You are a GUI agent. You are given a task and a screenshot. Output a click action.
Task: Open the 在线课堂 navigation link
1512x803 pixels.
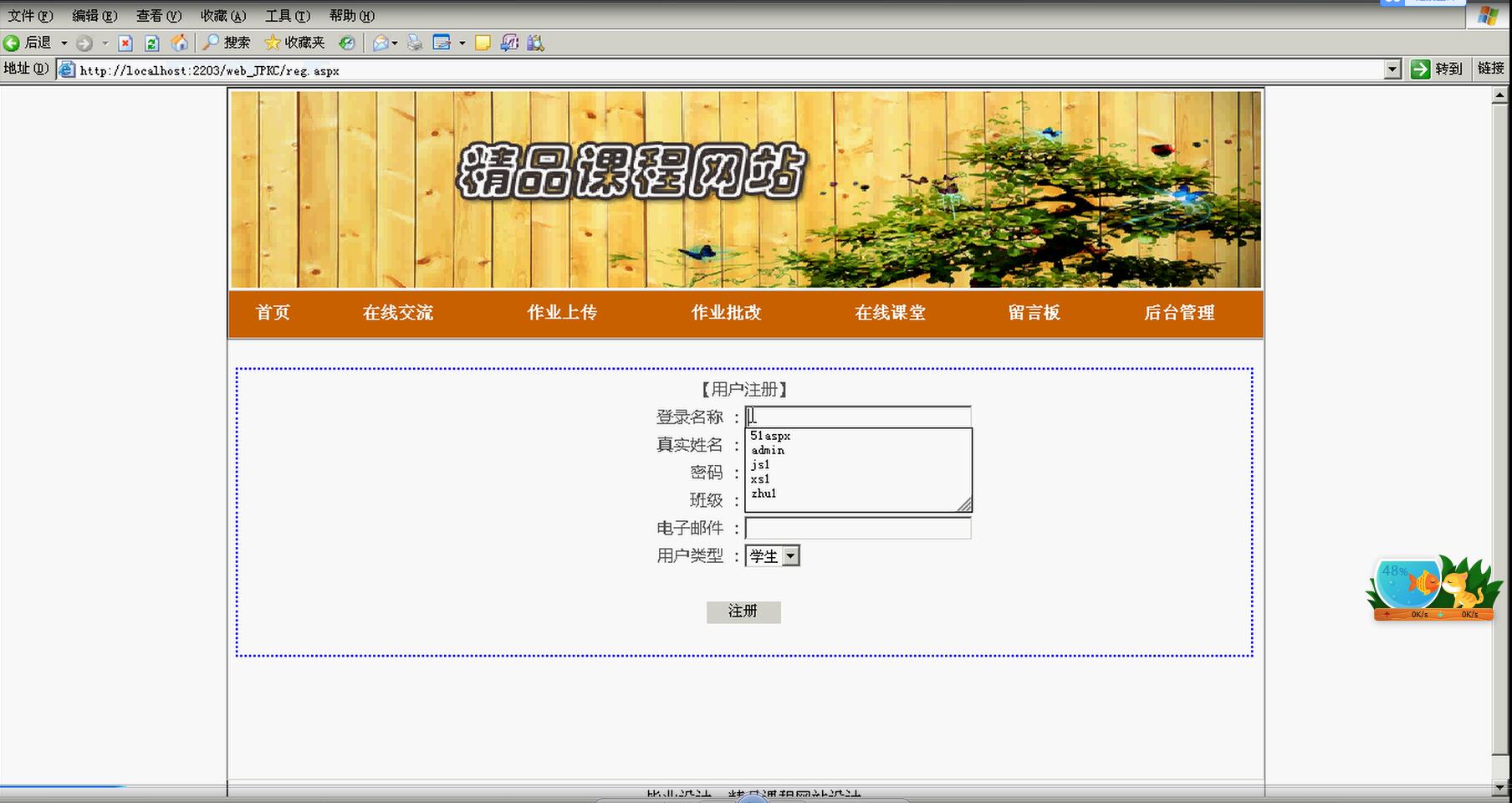pos(890,313)
